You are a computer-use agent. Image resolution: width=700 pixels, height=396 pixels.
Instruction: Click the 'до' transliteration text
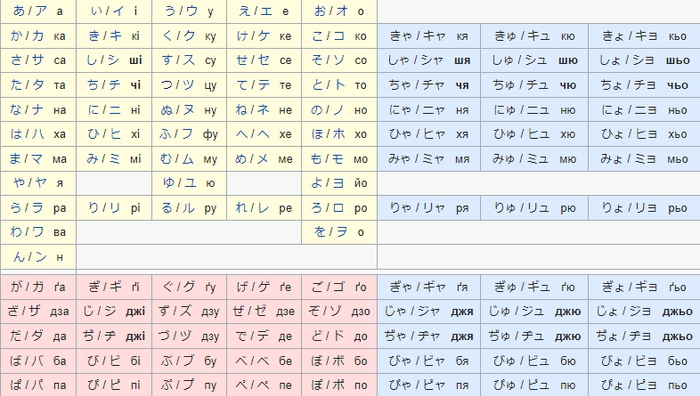(x=361, y=336)
